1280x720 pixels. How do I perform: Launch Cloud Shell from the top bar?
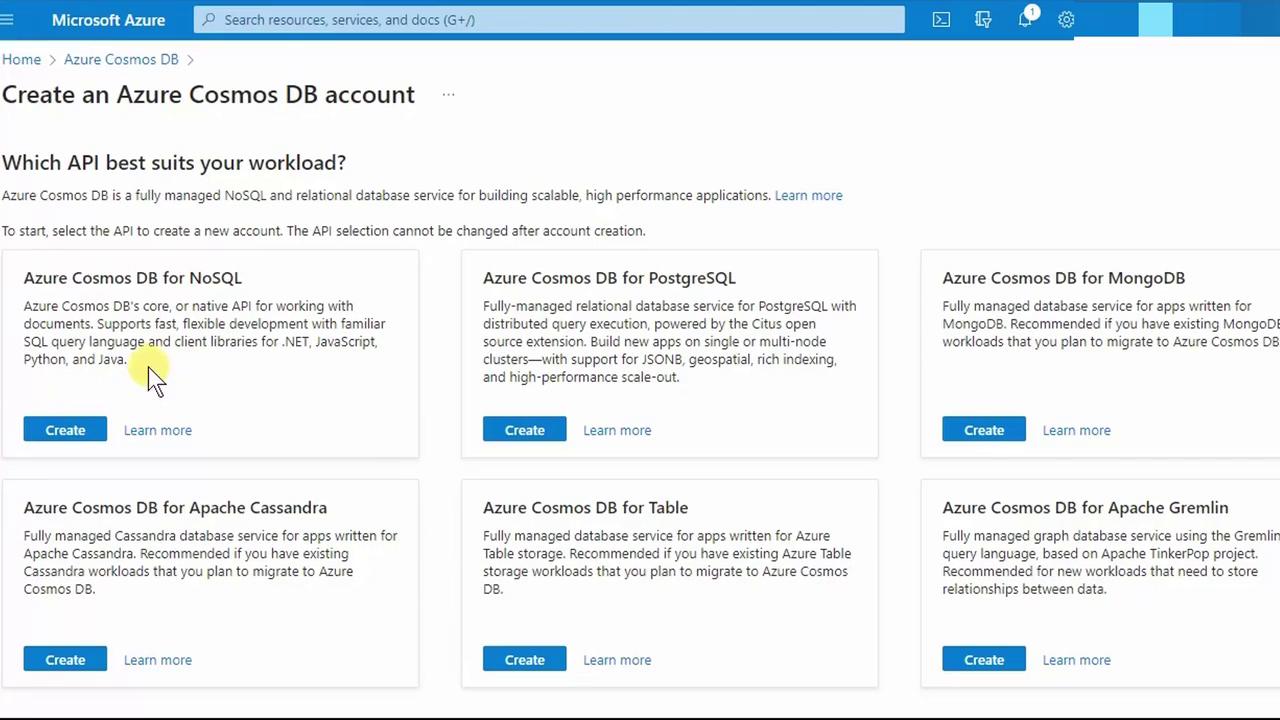coord(941,19)
